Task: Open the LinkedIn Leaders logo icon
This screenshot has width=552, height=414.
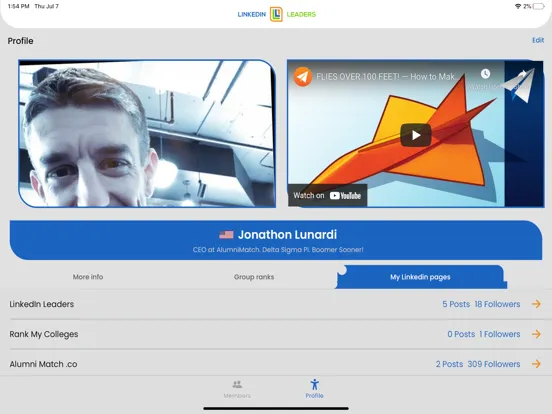Action: [276, 14]
